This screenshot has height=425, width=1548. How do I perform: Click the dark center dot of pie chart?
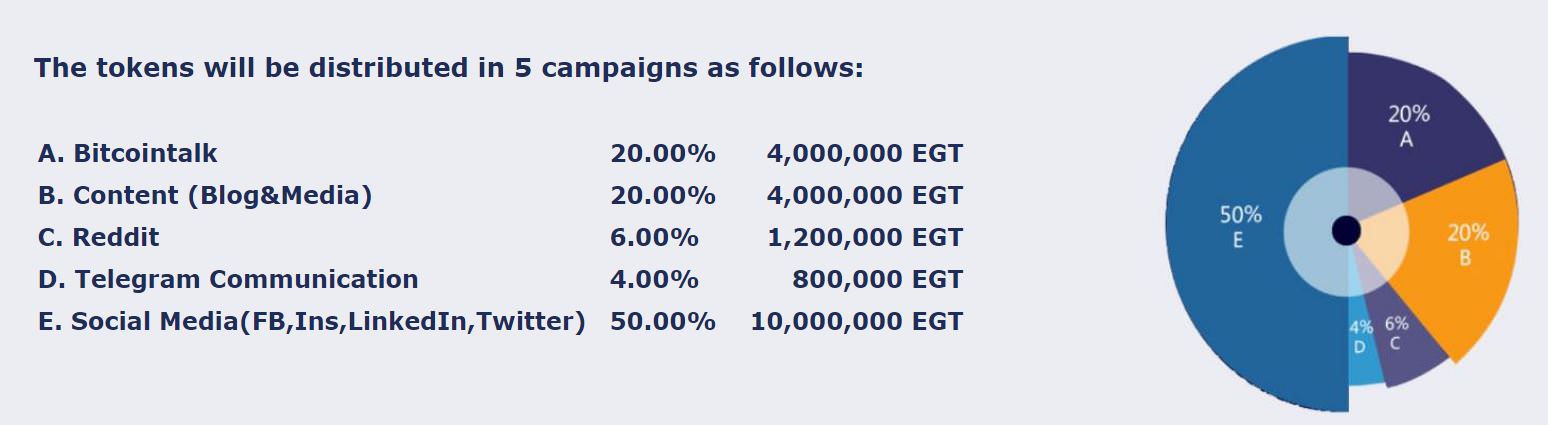coord(1347,230)
